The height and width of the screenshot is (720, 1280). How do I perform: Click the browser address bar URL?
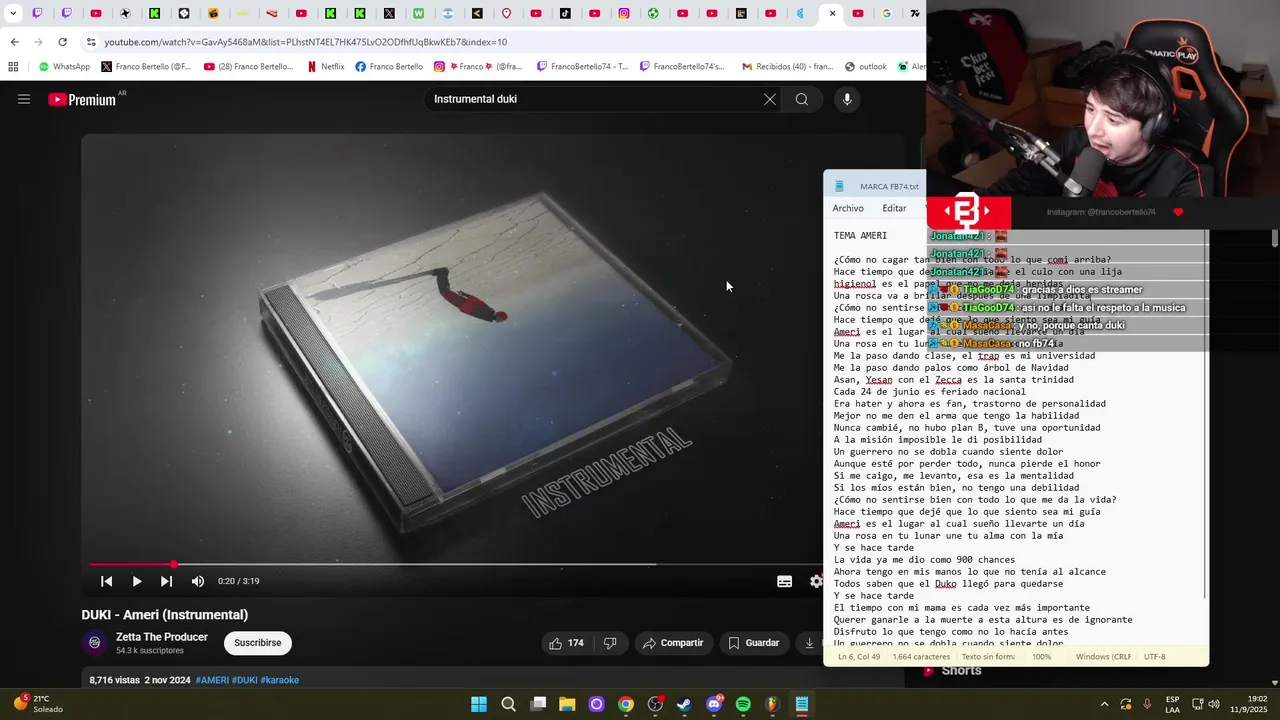click(x=305, y=42)
